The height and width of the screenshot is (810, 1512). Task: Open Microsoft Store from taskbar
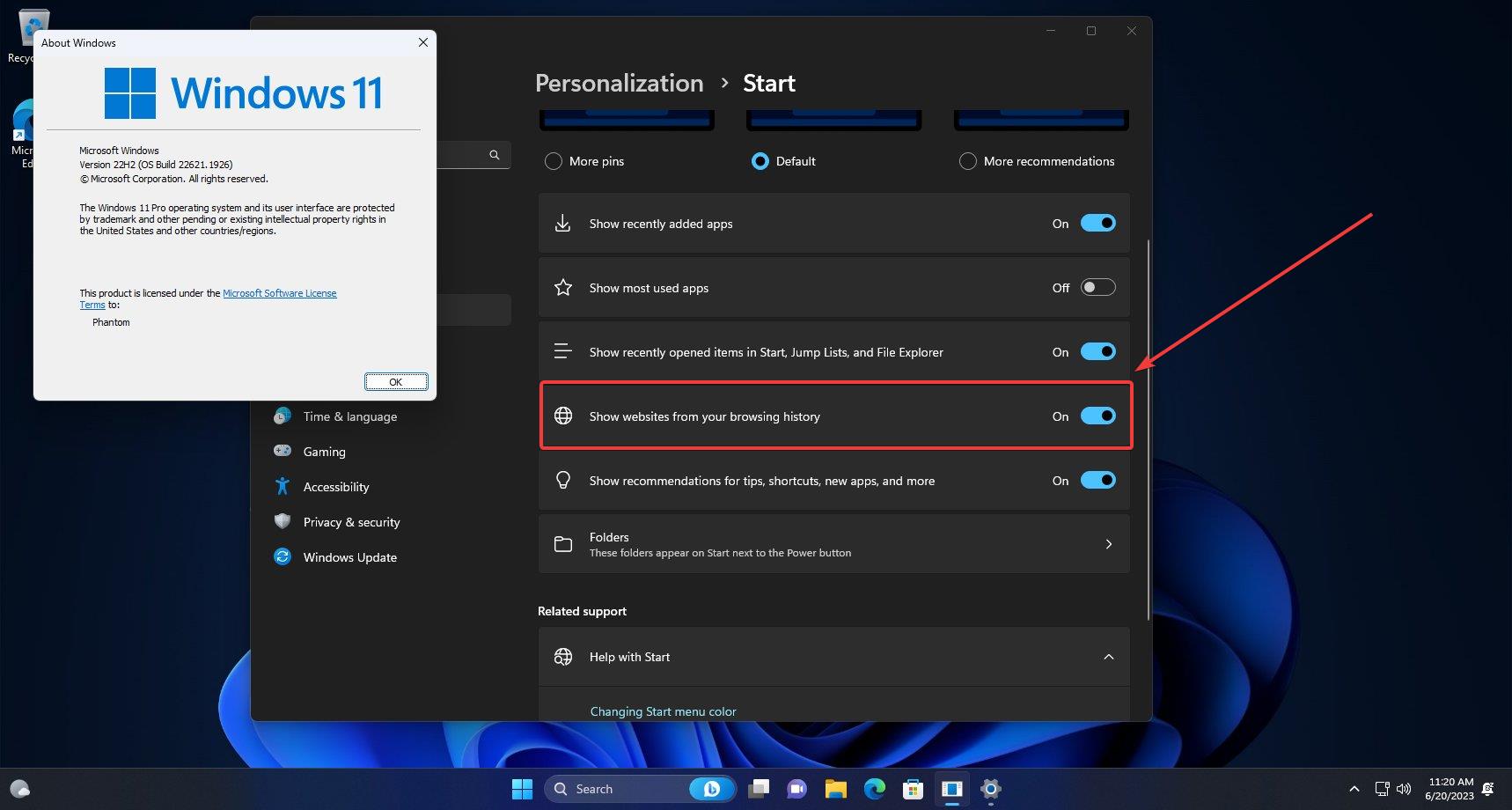tap(914, 789)
